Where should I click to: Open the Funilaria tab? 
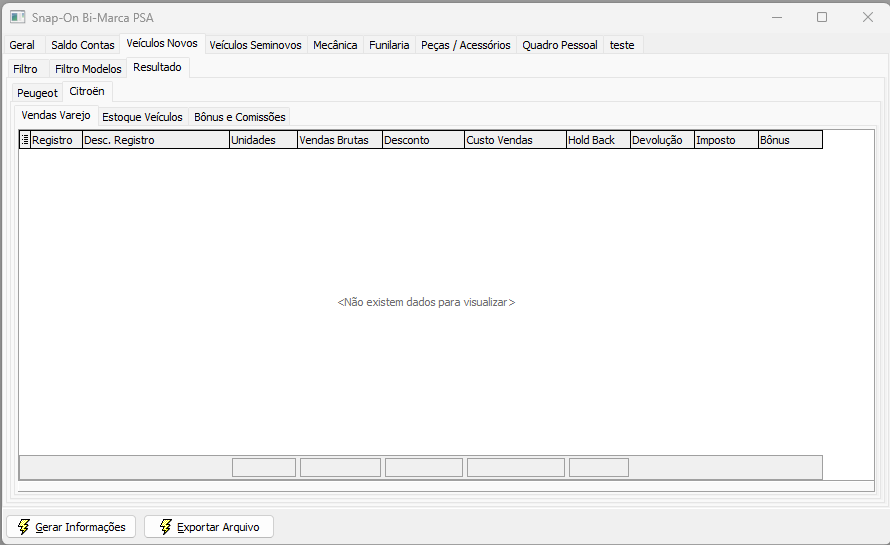click(389, 45)
